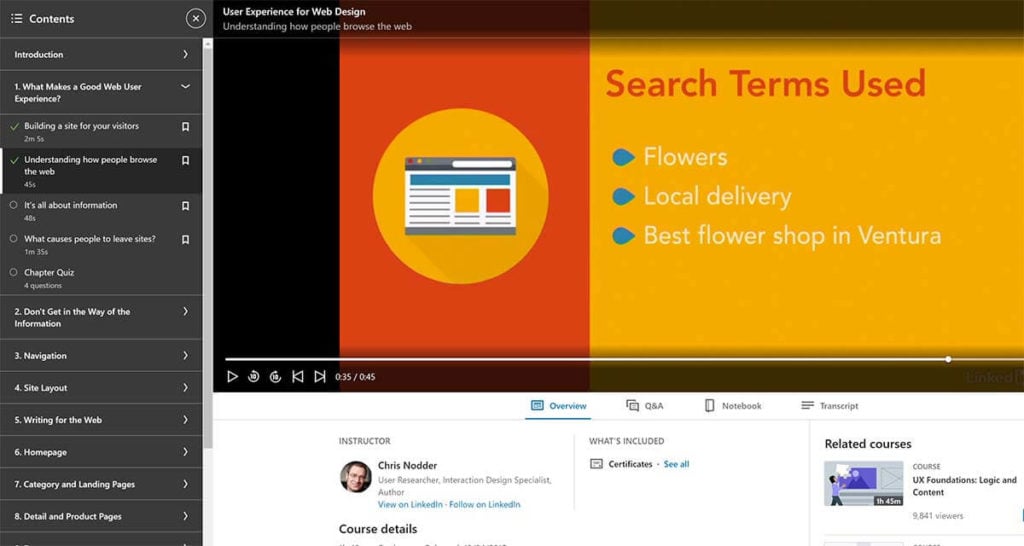Expand the Introduction chapter
Image resolution: width=1024 pixels, height=546 pixels.
pyautogui.click(x=185, y=55)
